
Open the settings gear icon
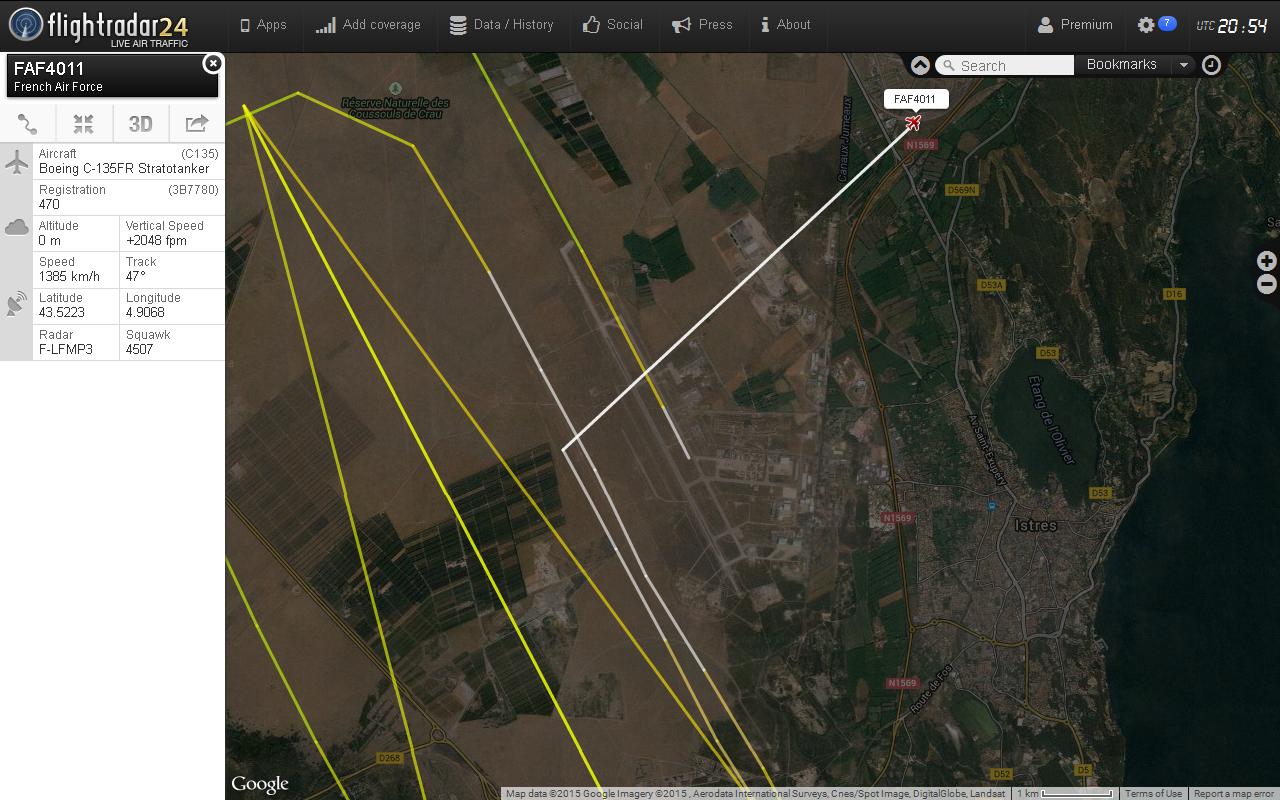pos(1146,25)
